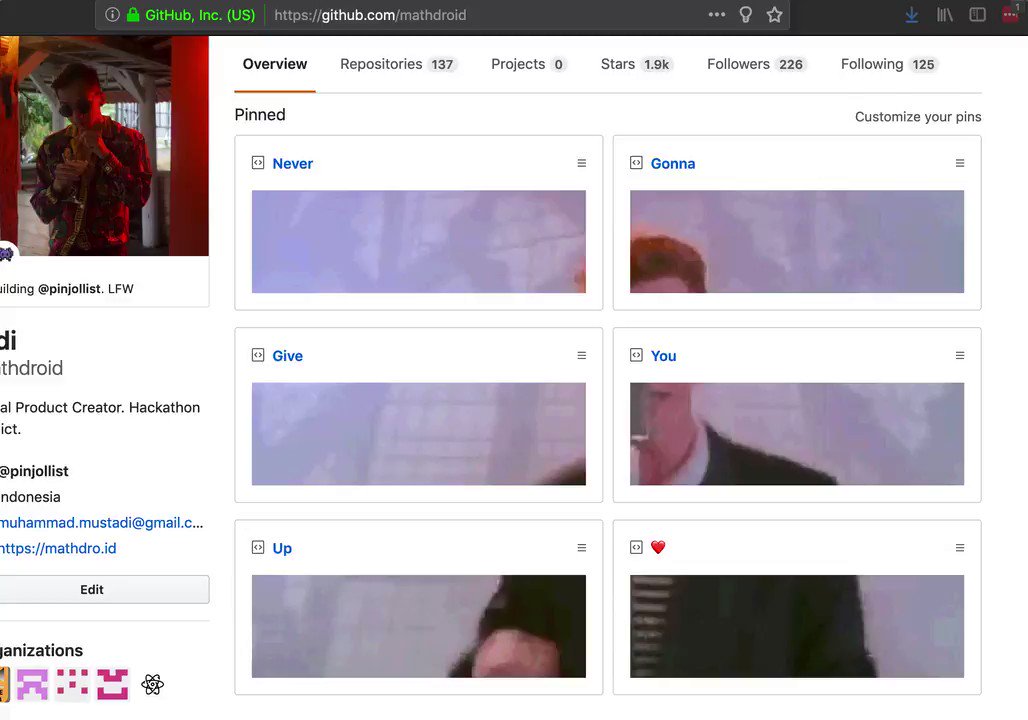Click the repository icon beside Give
The height and width of the screenshot is (720, 1028).
pos(258,355)
